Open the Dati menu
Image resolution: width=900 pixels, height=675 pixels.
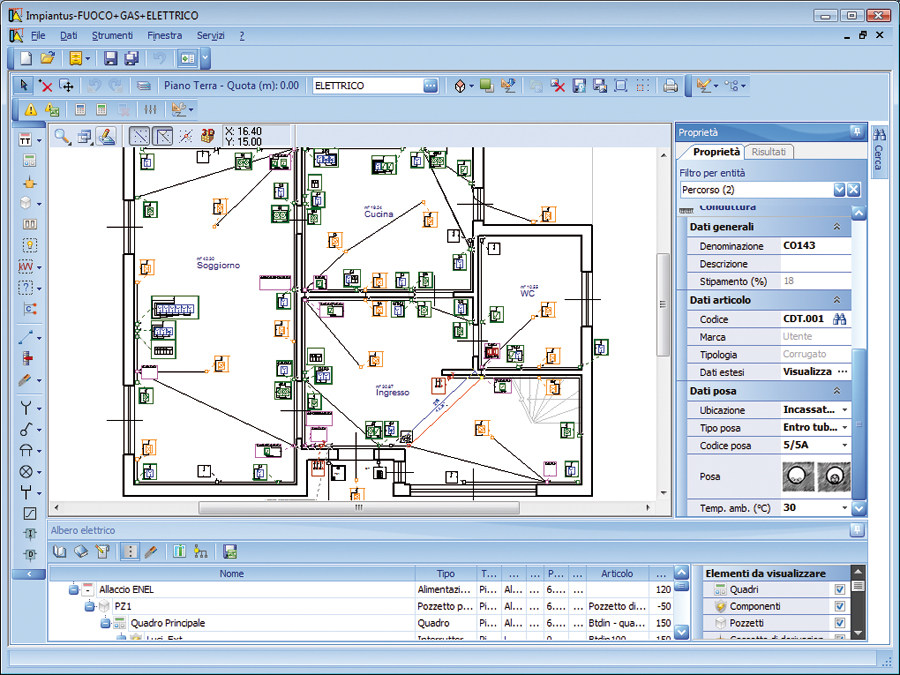(69, 36)
